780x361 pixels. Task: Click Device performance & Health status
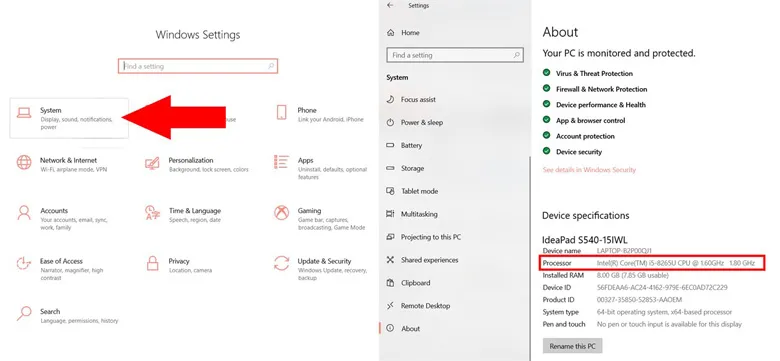pyautogui.click(x=600, y=105)
